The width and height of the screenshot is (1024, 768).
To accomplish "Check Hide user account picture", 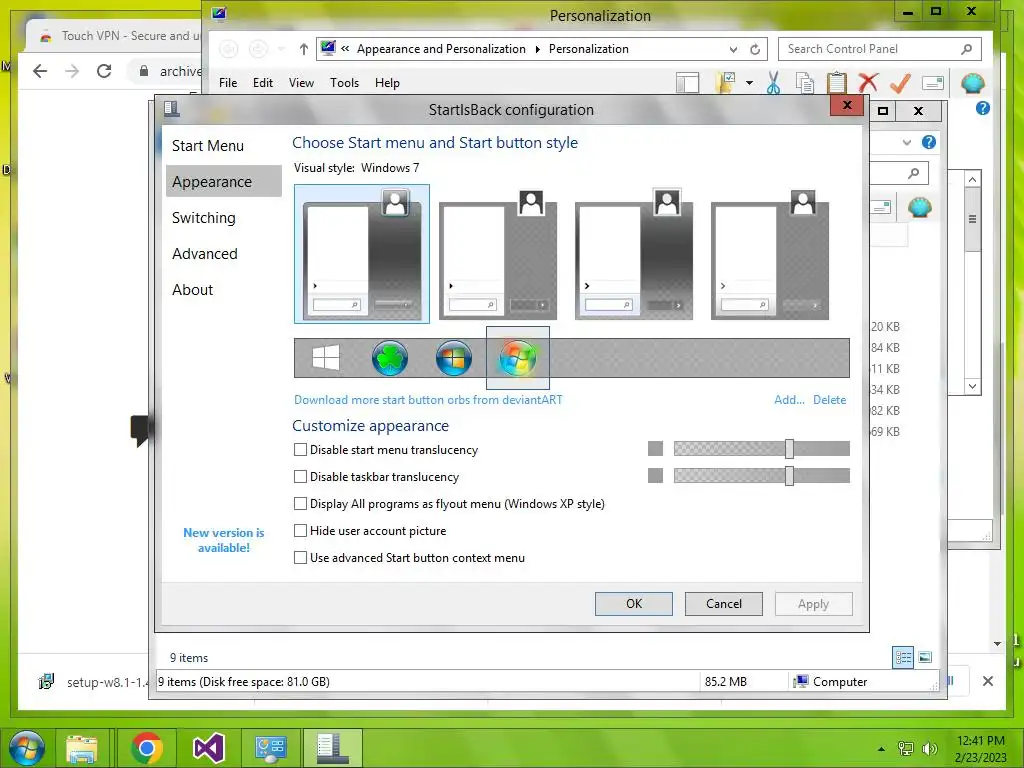I will point(300,530).
